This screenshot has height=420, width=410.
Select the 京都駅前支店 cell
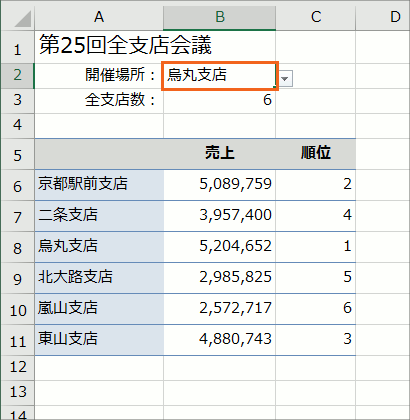(x=99, y=185)
